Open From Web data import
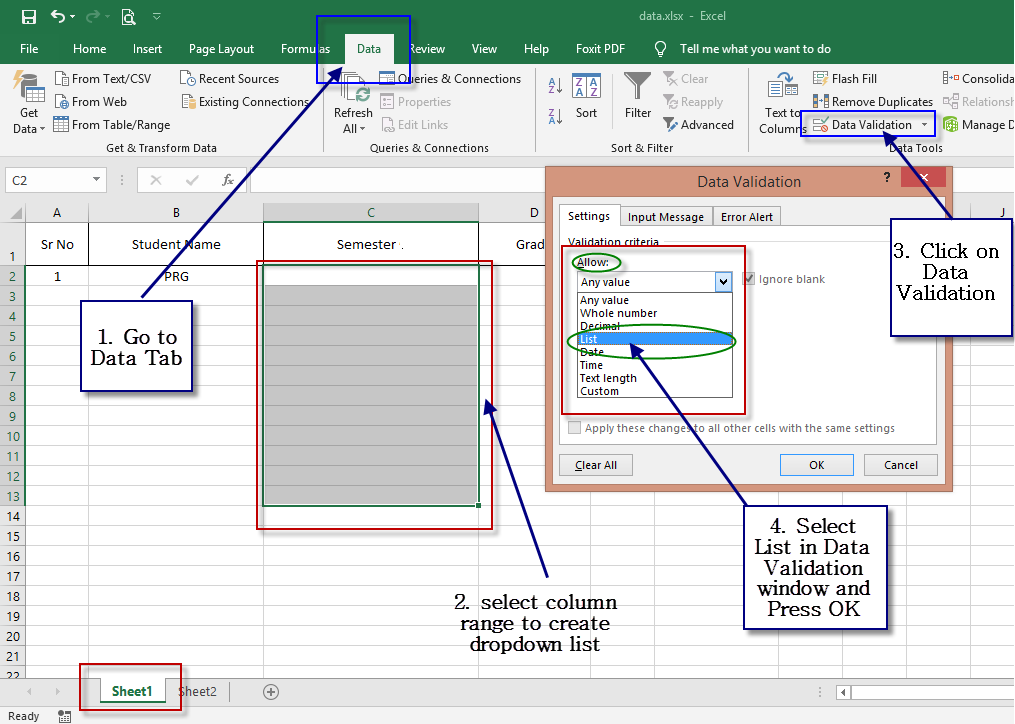 click(93, 101)
